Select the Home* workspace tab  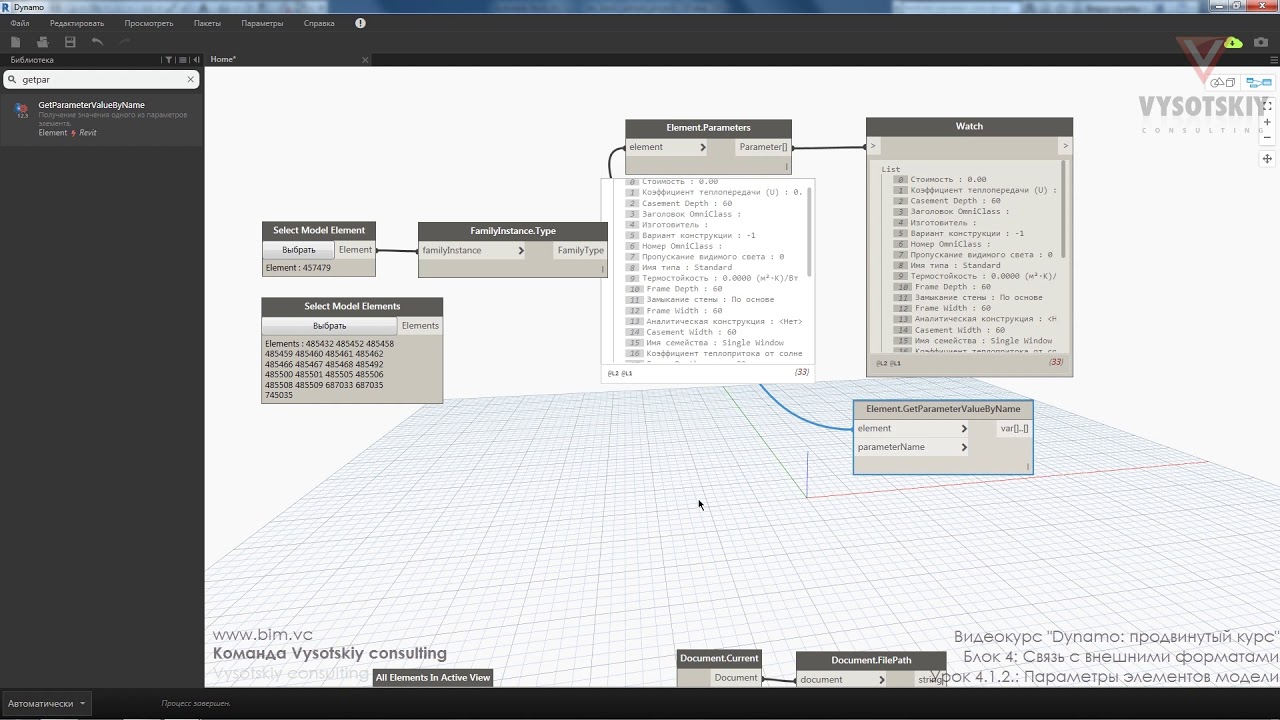(x=223, y=60)
